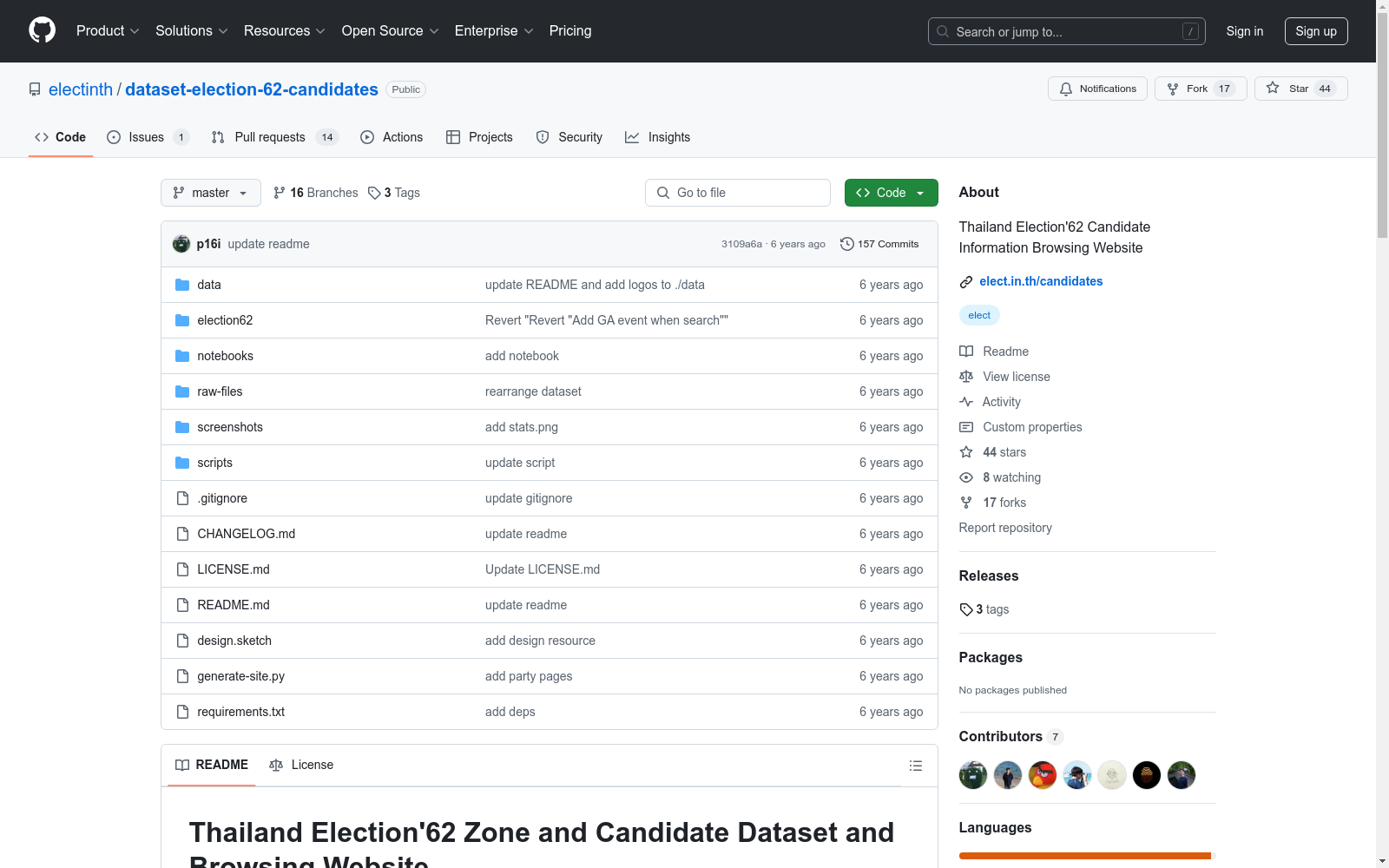Click the generate-site.py file icon
The image size is (1389, 868).
click(182, 676)
